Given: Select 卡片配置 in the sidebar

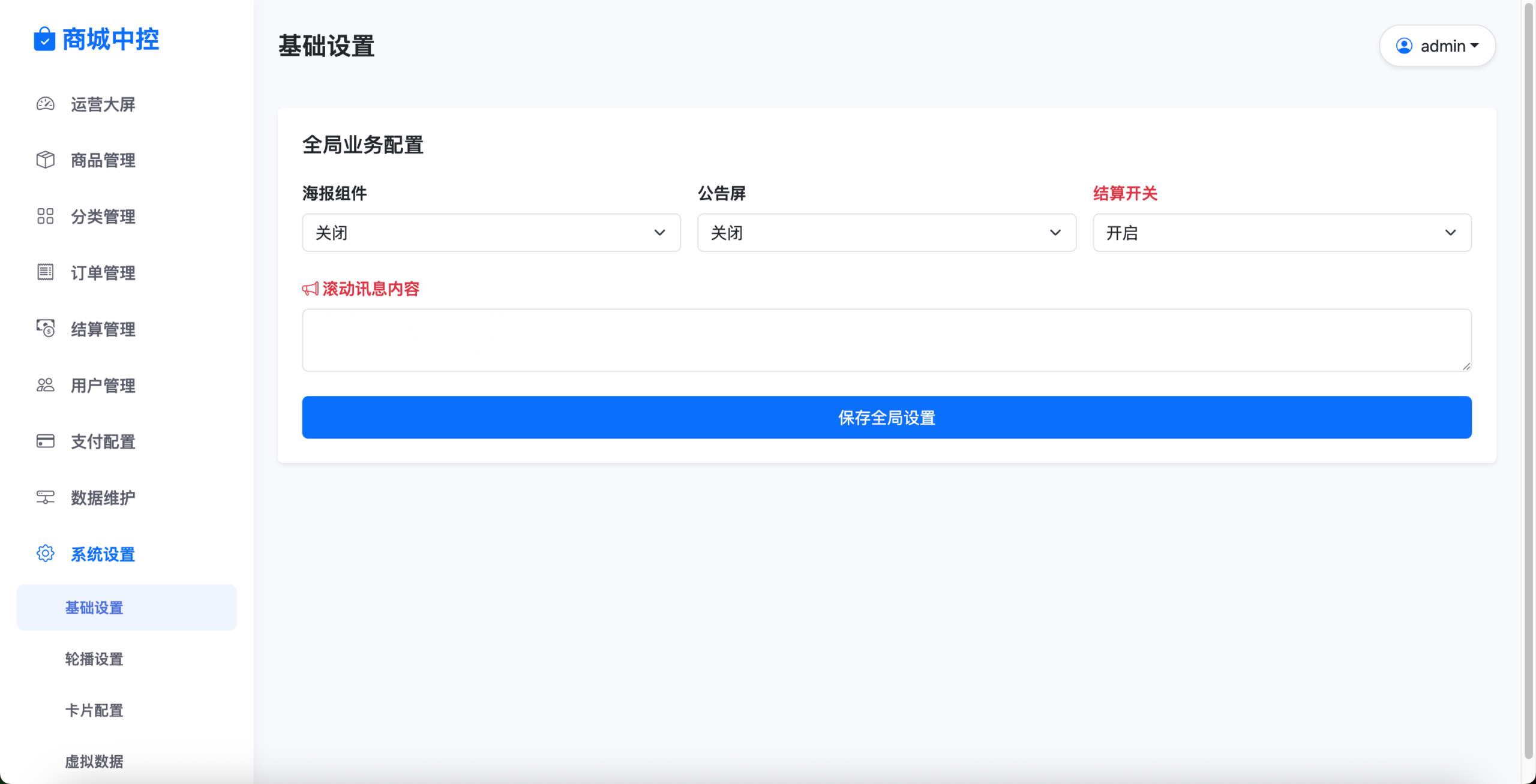Looking at the screenshot, I should [x=94, y=711].
